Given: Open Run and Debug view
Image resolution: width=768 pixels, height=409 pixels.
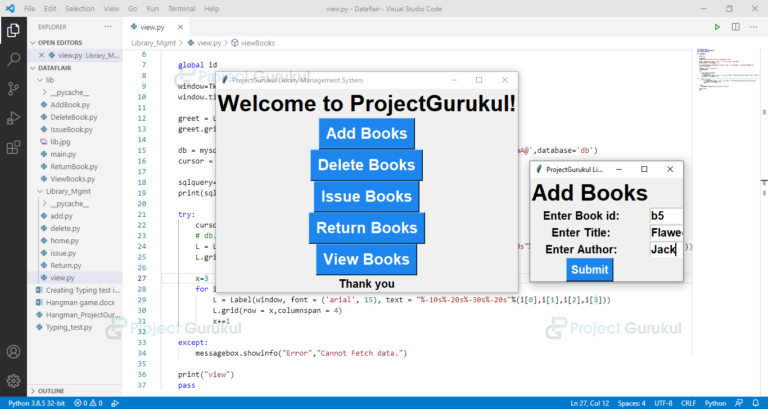Looking at the screenshot, I should 13,119.
